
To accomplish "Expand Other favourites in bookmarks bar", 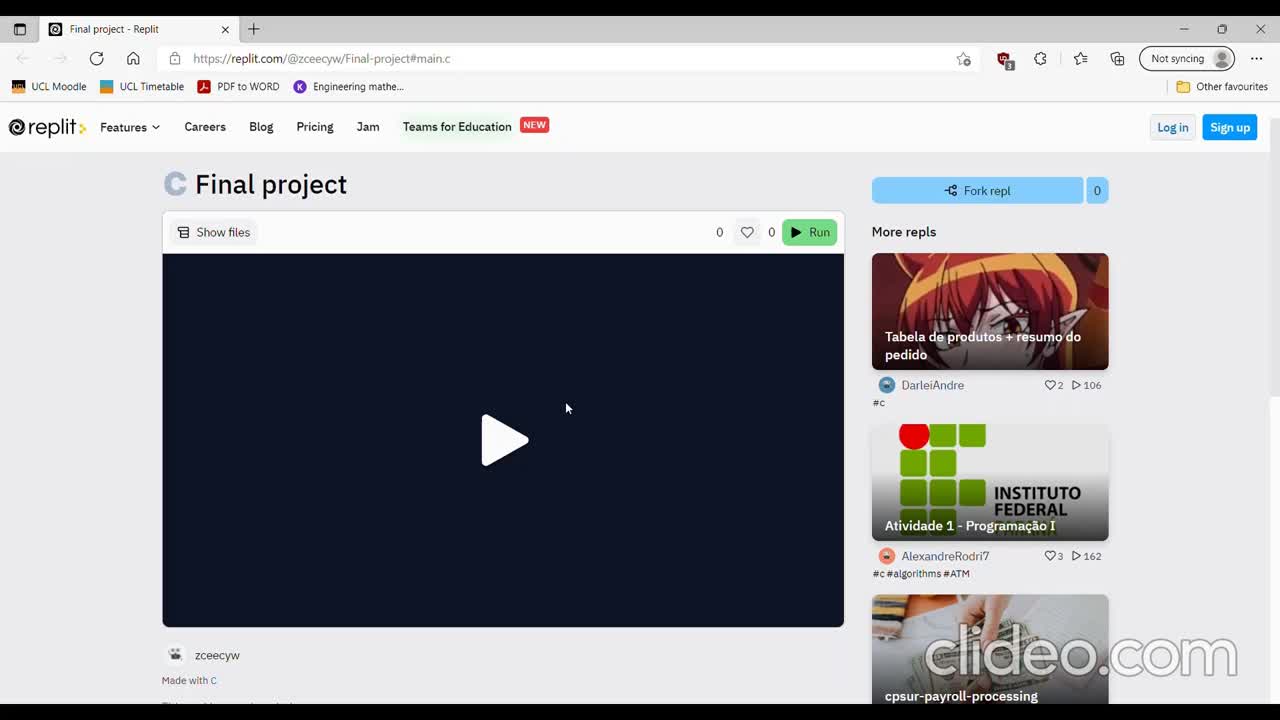I will coord(1222,86).
